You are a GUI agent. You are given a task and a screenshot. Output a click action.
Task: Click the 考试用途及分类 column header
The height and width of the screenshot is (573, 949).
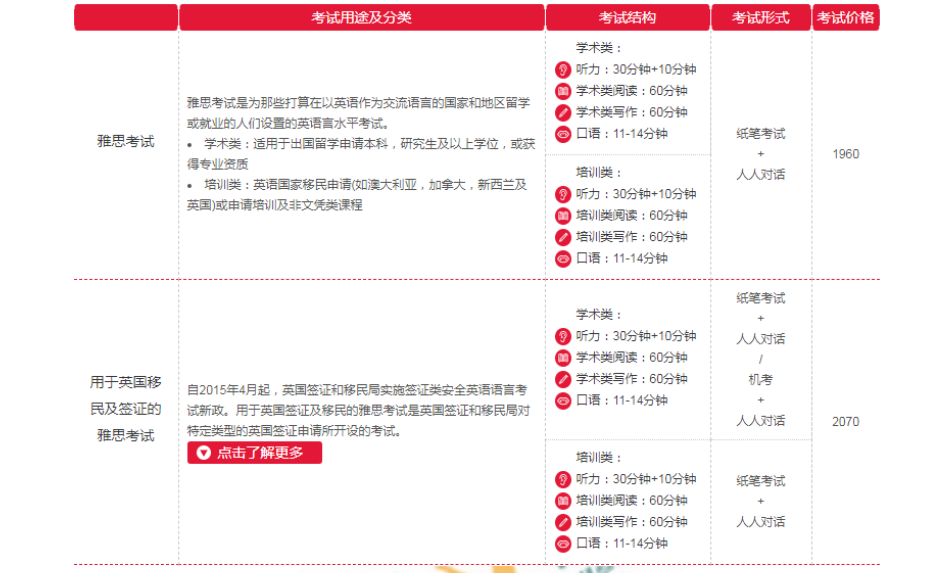(361, 17)
